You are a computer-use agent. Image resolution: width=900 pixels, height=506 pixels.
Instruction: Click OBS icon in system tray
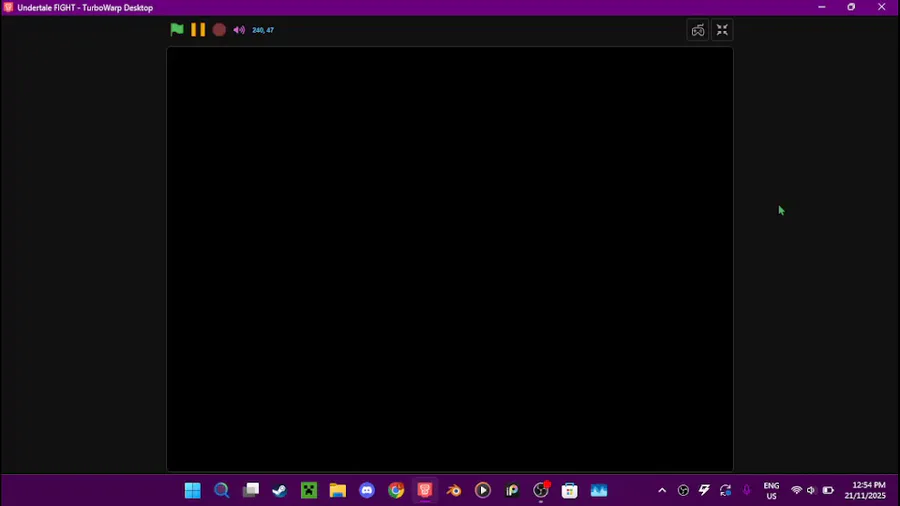click(683, 491)
